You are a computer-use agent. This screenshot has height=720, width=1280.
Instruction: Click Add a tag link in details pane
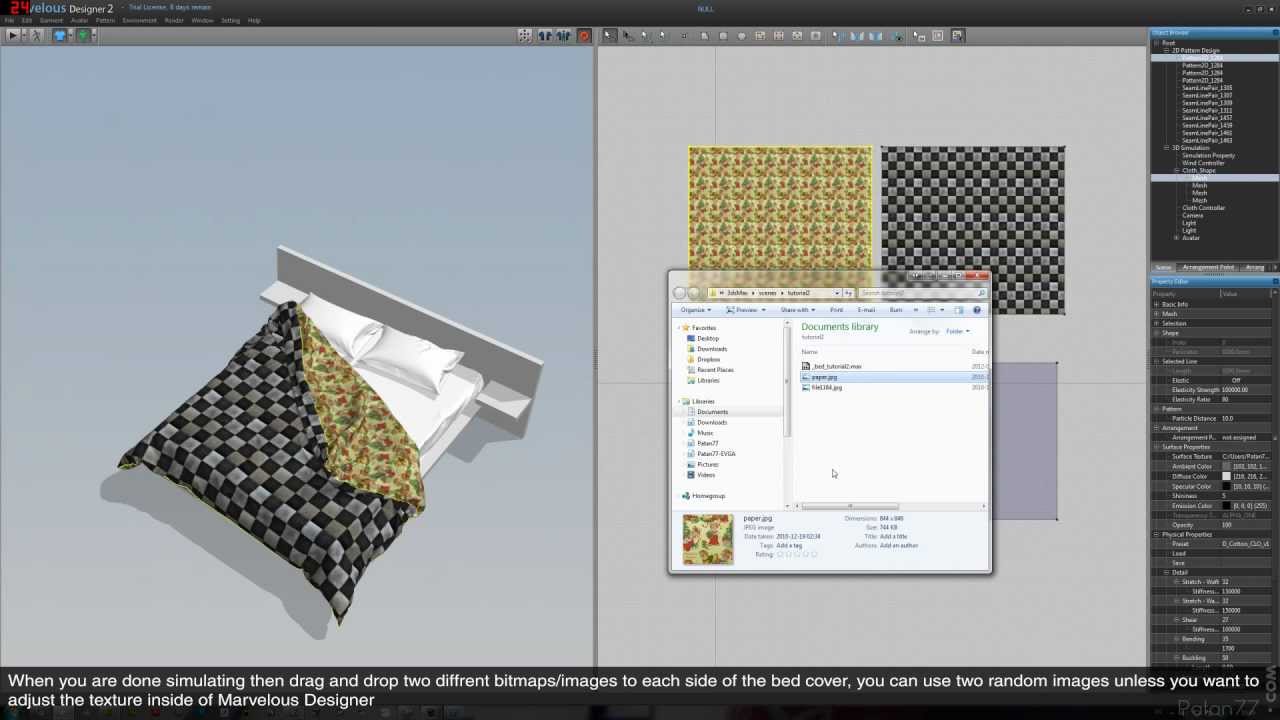(789, 545)
